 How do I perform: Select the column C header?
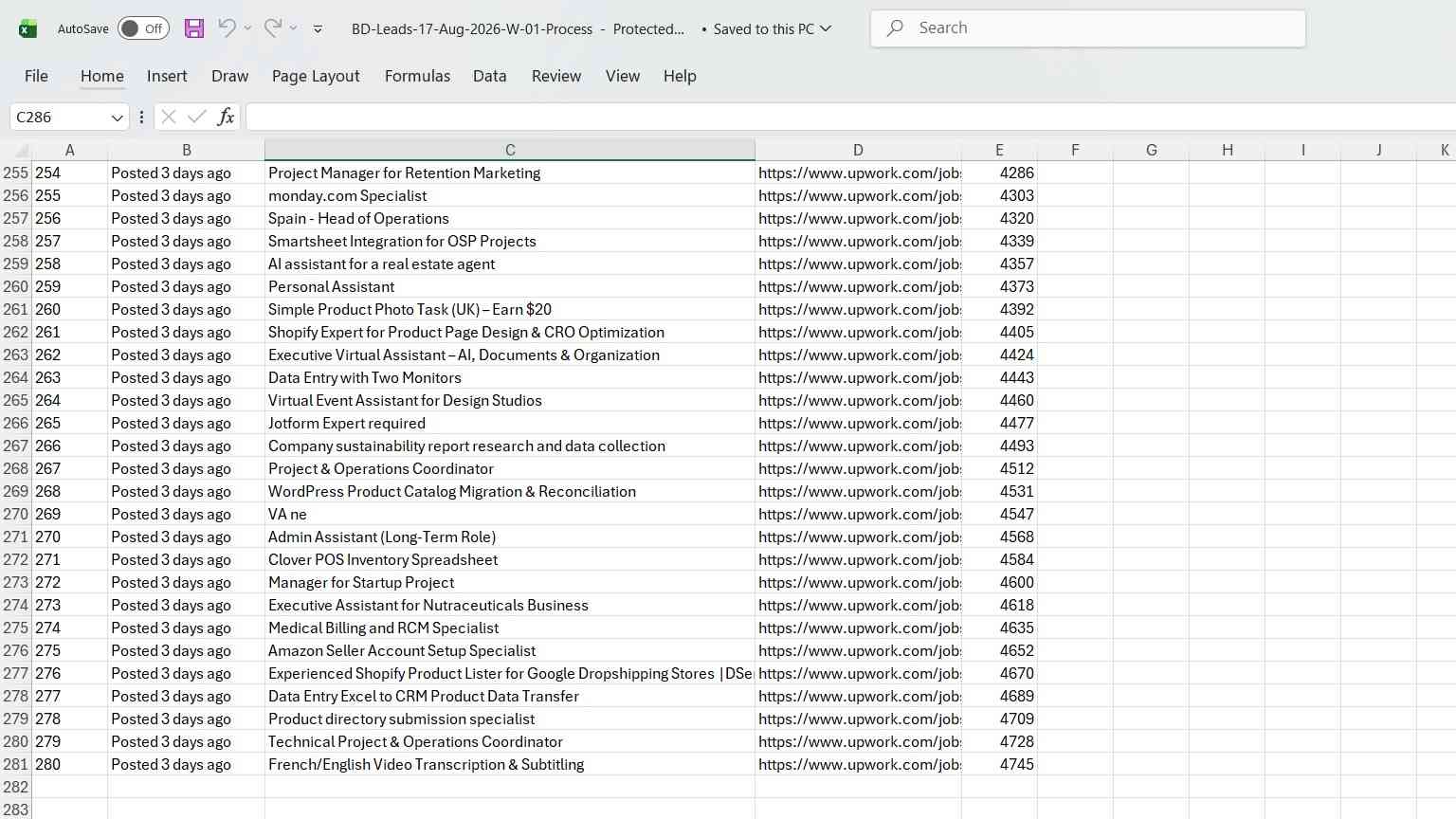(510, 150)
